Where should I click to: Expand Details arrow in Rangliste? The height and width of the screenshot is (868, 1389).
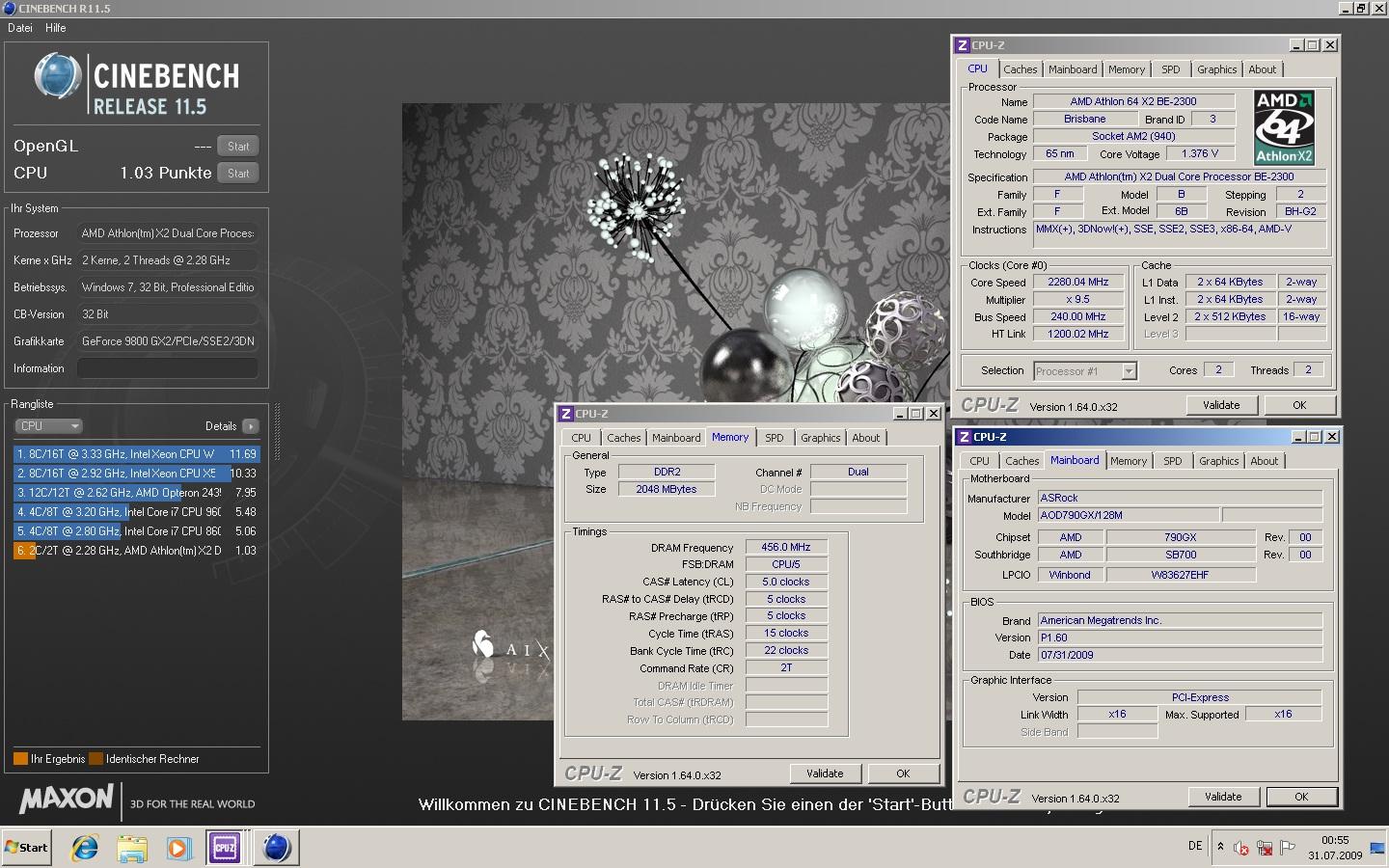pos(250,425)
